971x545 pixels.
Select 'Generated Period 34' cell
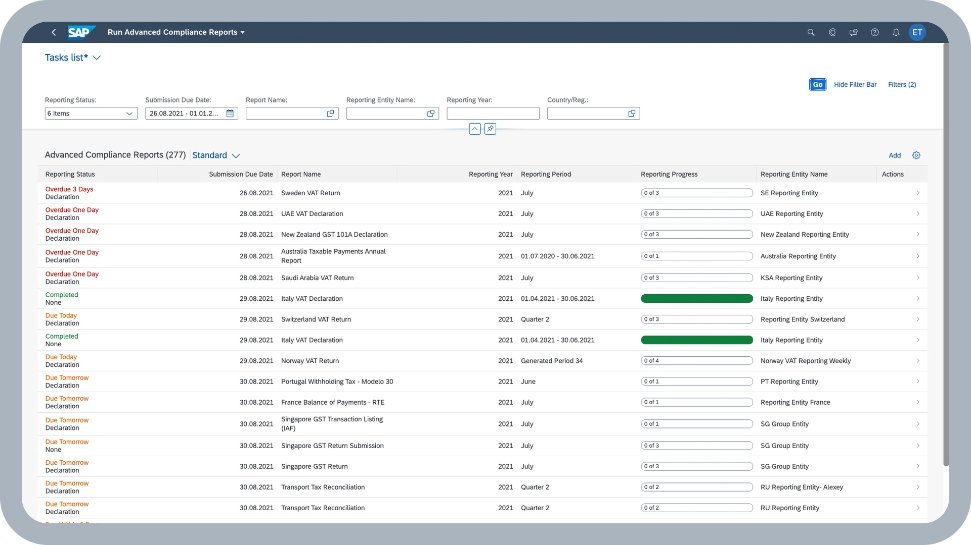click(552, 360)
